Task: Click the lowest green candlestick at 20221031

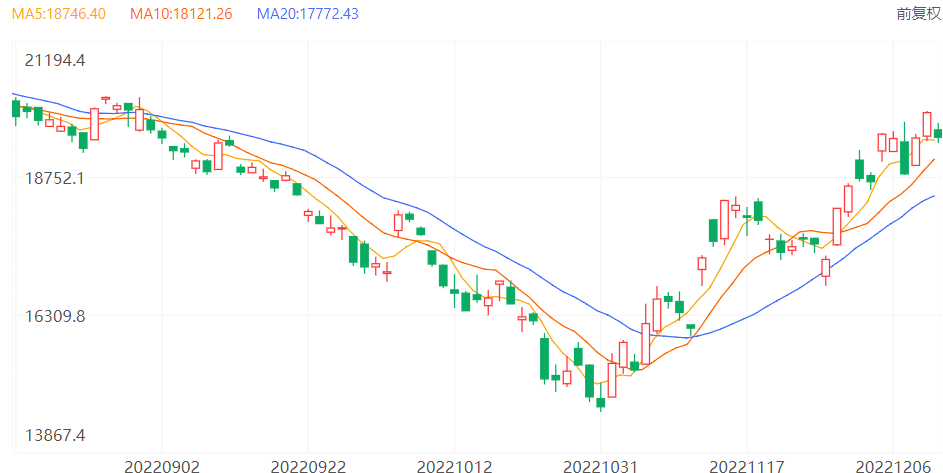Action: click(600, 403)
